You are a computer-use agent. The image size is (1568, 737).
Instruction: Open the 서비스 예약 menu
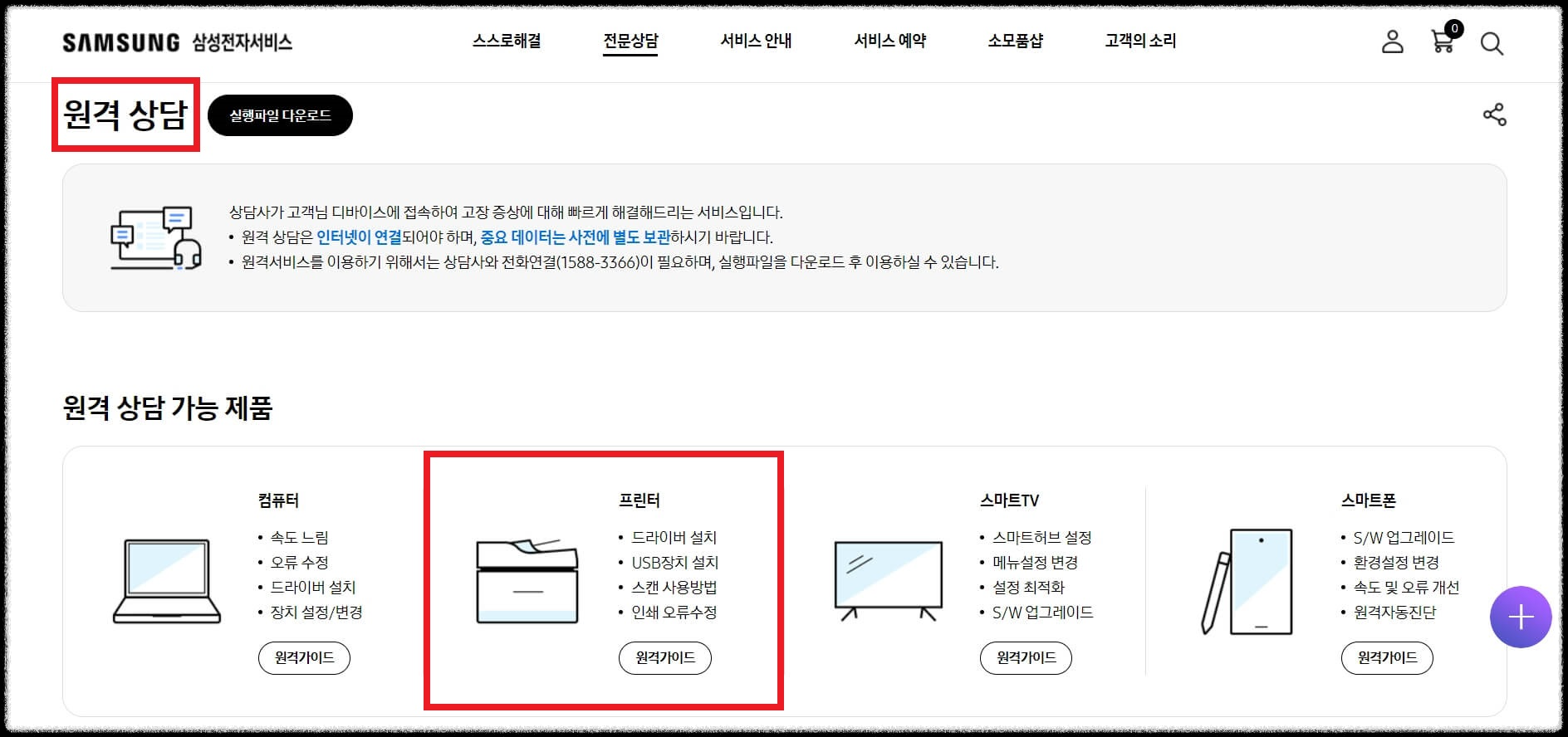[x=889, y=41]
